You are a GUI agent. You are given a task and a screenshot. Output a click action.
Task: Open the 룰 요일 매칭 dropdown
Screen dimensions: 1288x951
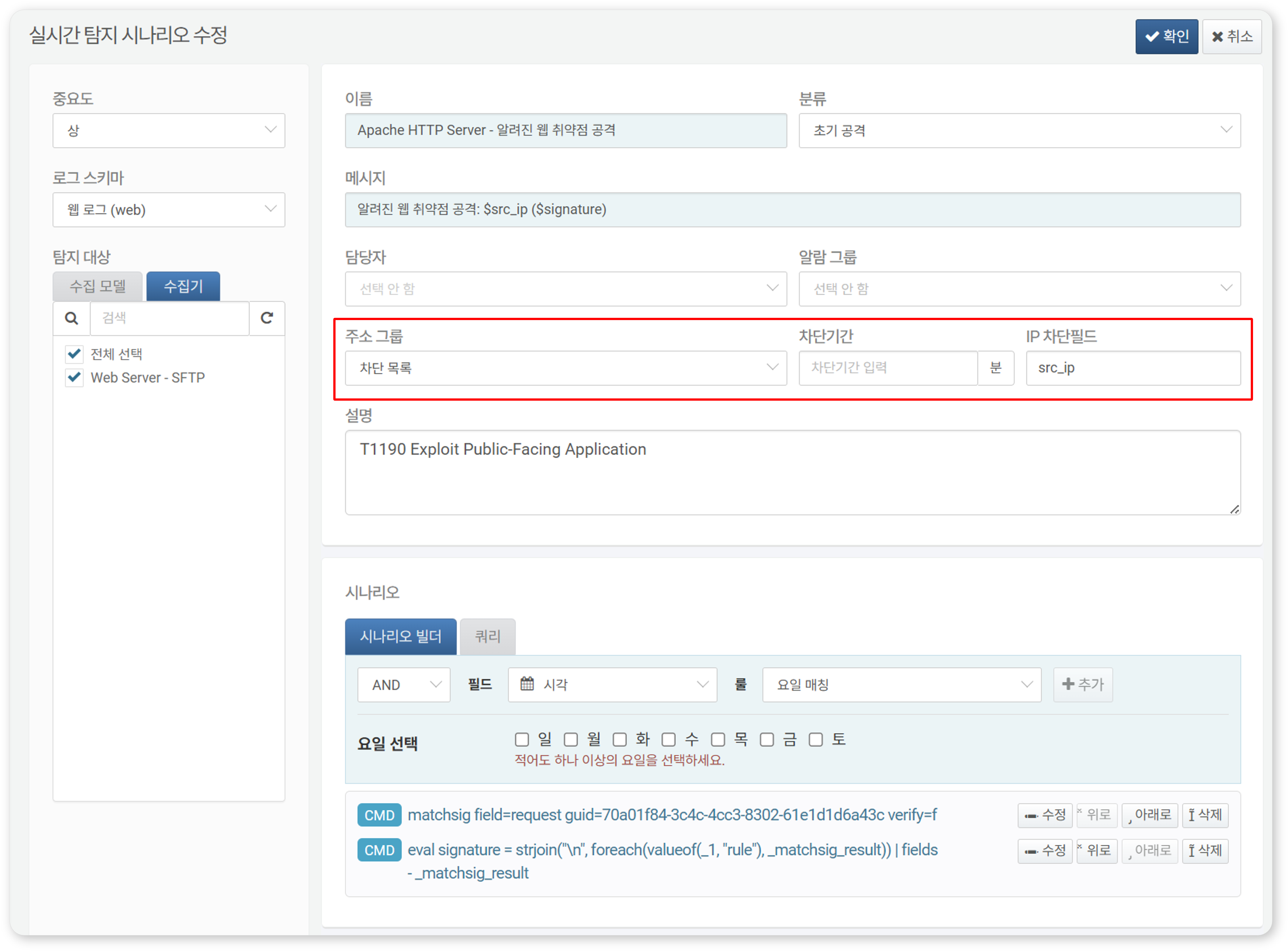point(902,685)
